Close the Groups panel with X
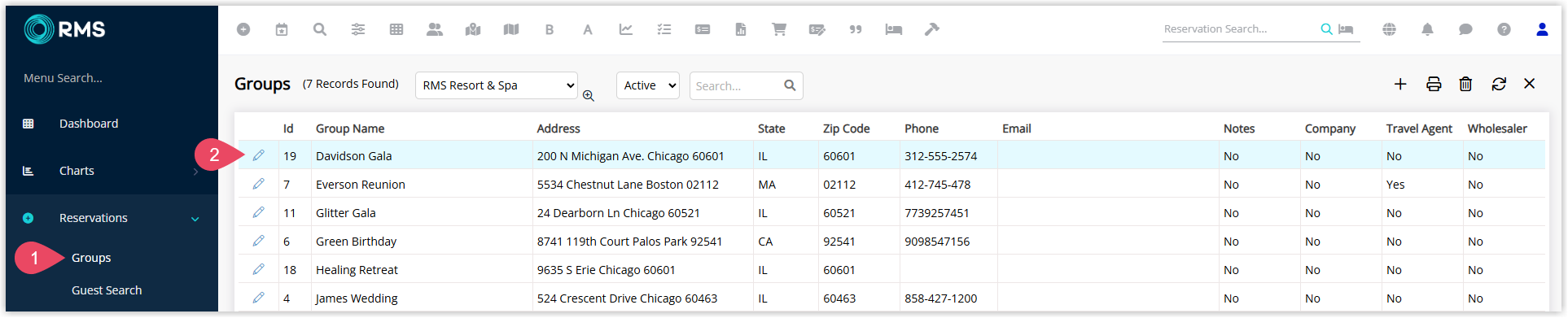The height and width of the screenshot is (318, 1568). click(1530, 84)
